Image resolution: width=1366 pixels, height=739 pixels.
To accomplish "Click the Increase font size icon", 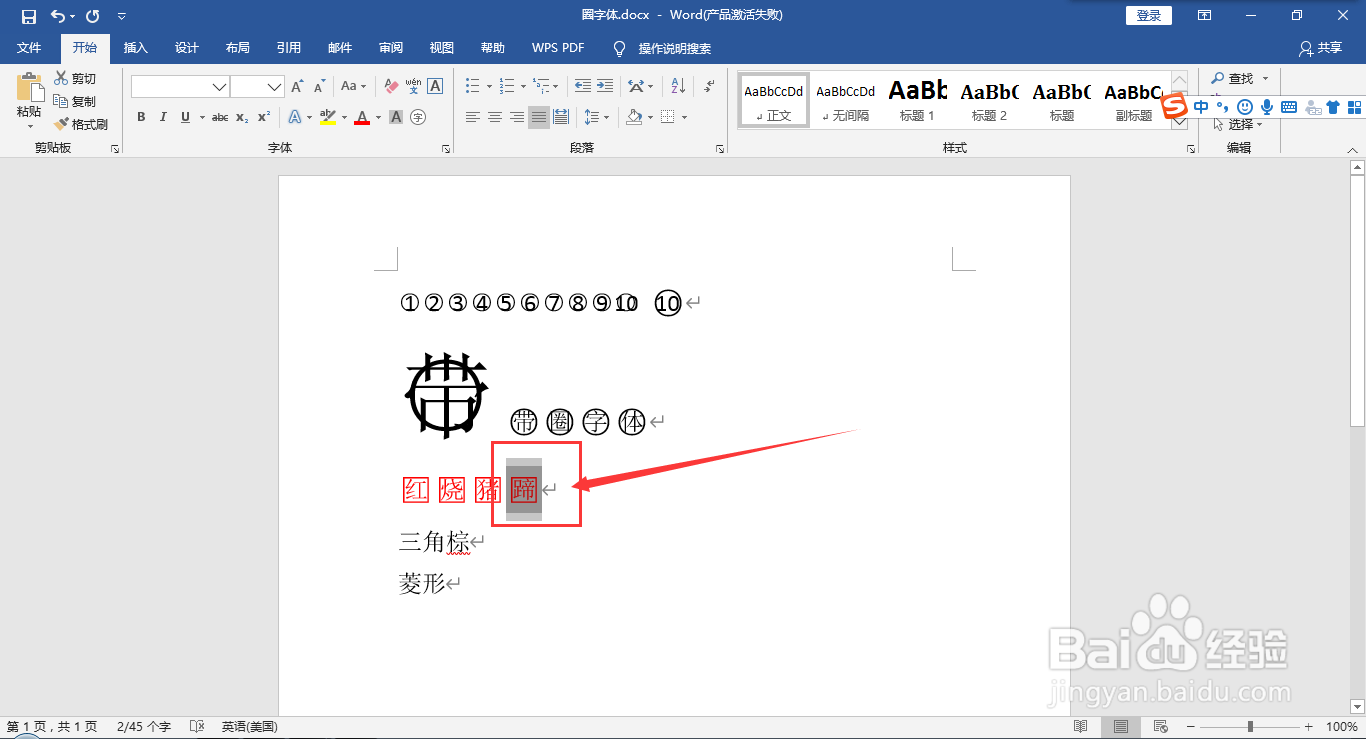I will tap(299, 87).
